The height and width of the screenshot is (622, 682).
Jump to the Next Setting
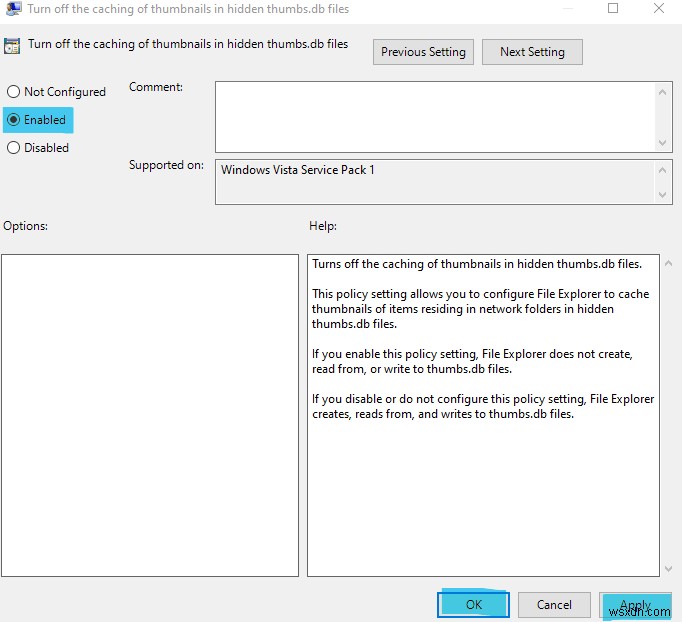532,52
